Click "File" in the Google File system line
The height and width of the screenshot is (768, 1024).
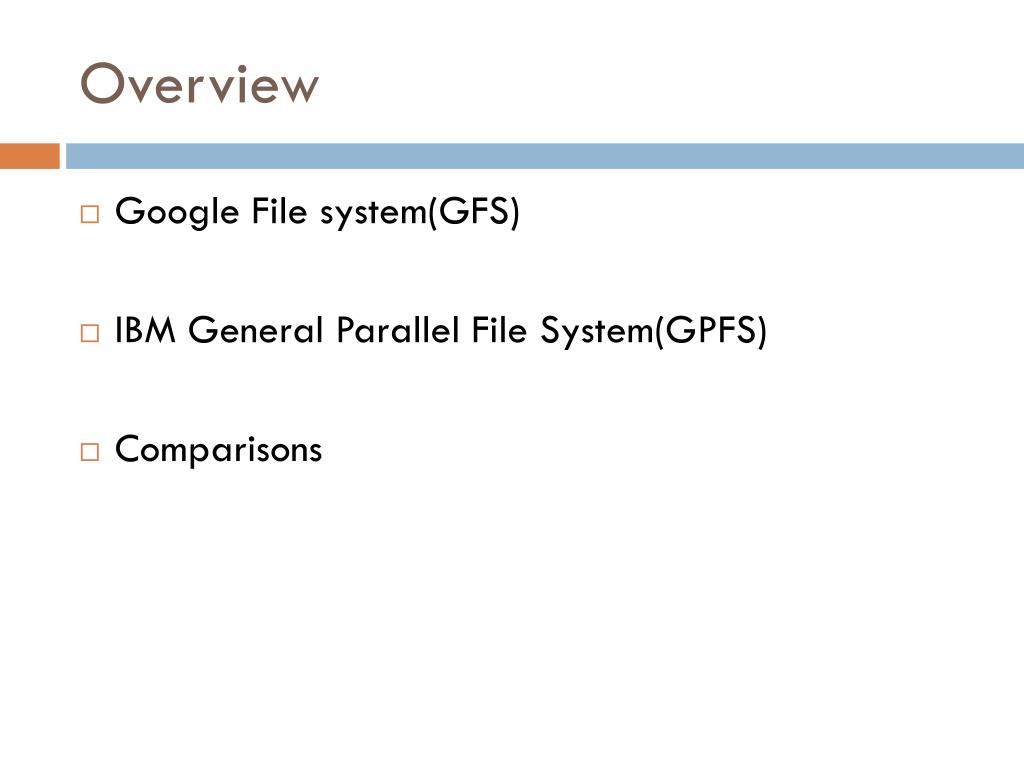point(280,211)
